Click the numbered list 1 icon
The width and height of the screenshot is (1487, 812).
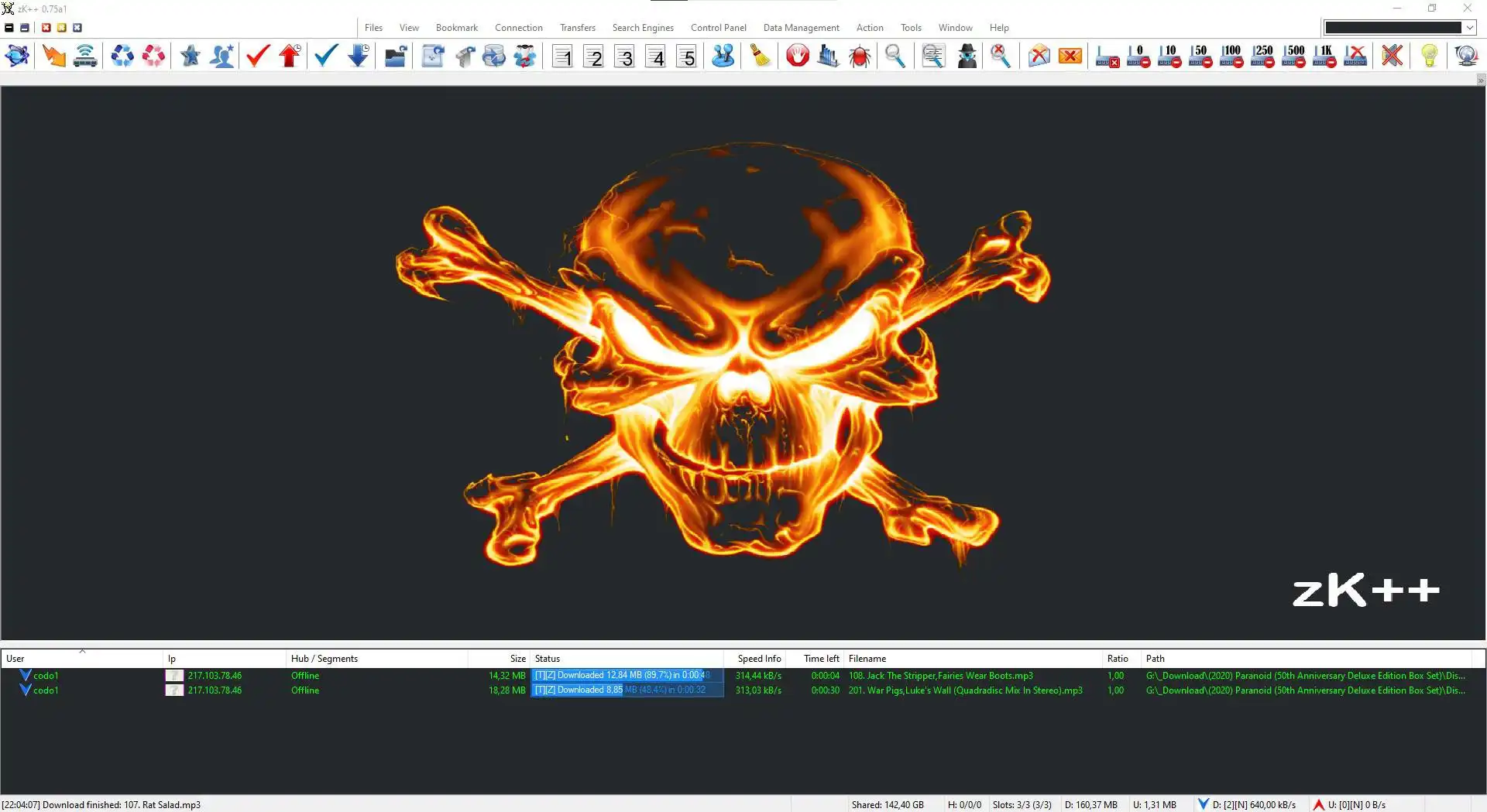tap(562, 57)
